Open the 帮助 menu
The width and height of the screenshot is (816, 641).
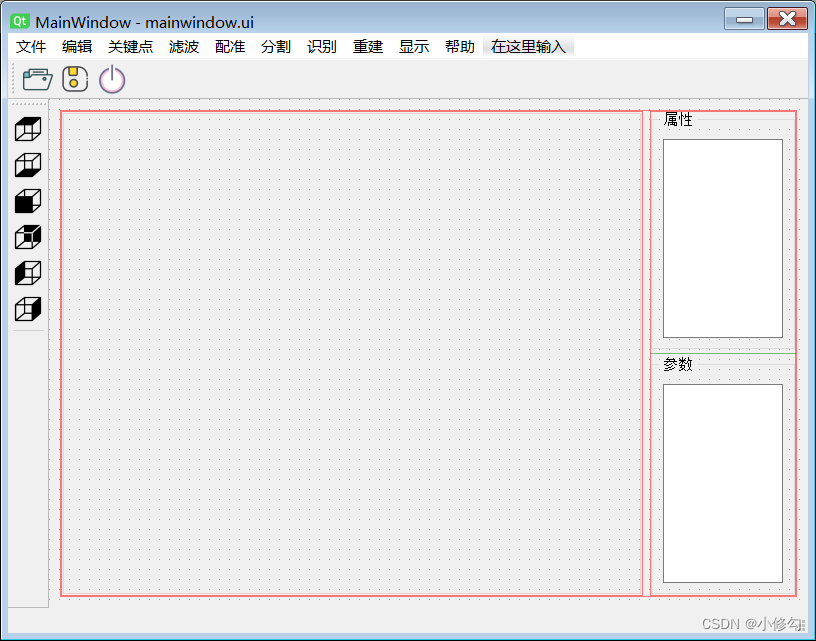(x=459, y=46)
